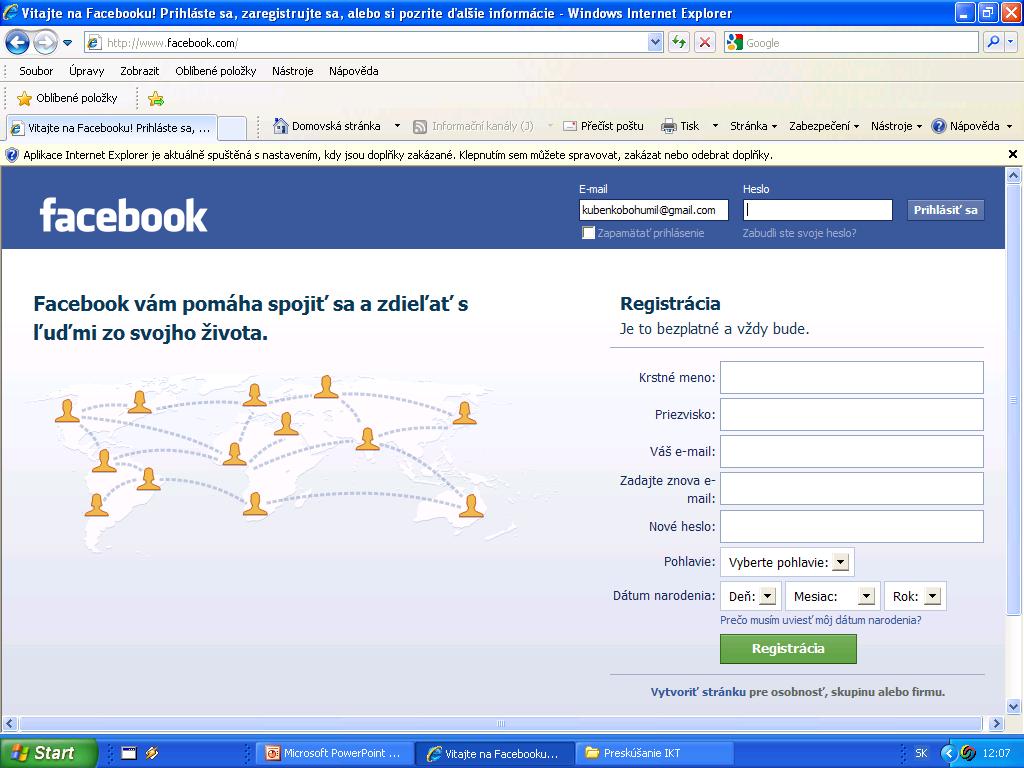Click the Oblíbené položky star button

pos(67,99)
